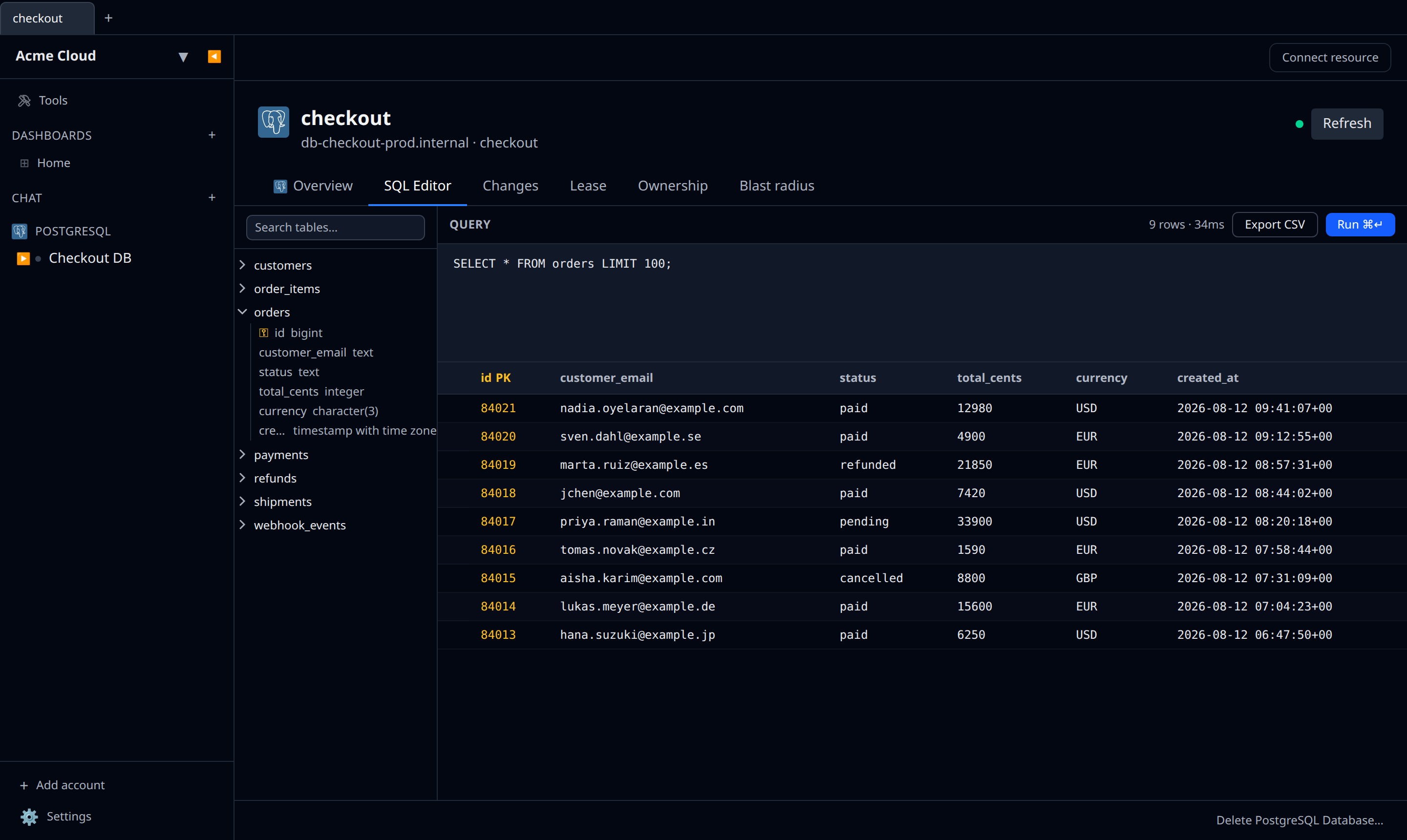Click the Tools label in sidebar
The width and height of the screenshot is (1407, 840).
tap(53, 100)
